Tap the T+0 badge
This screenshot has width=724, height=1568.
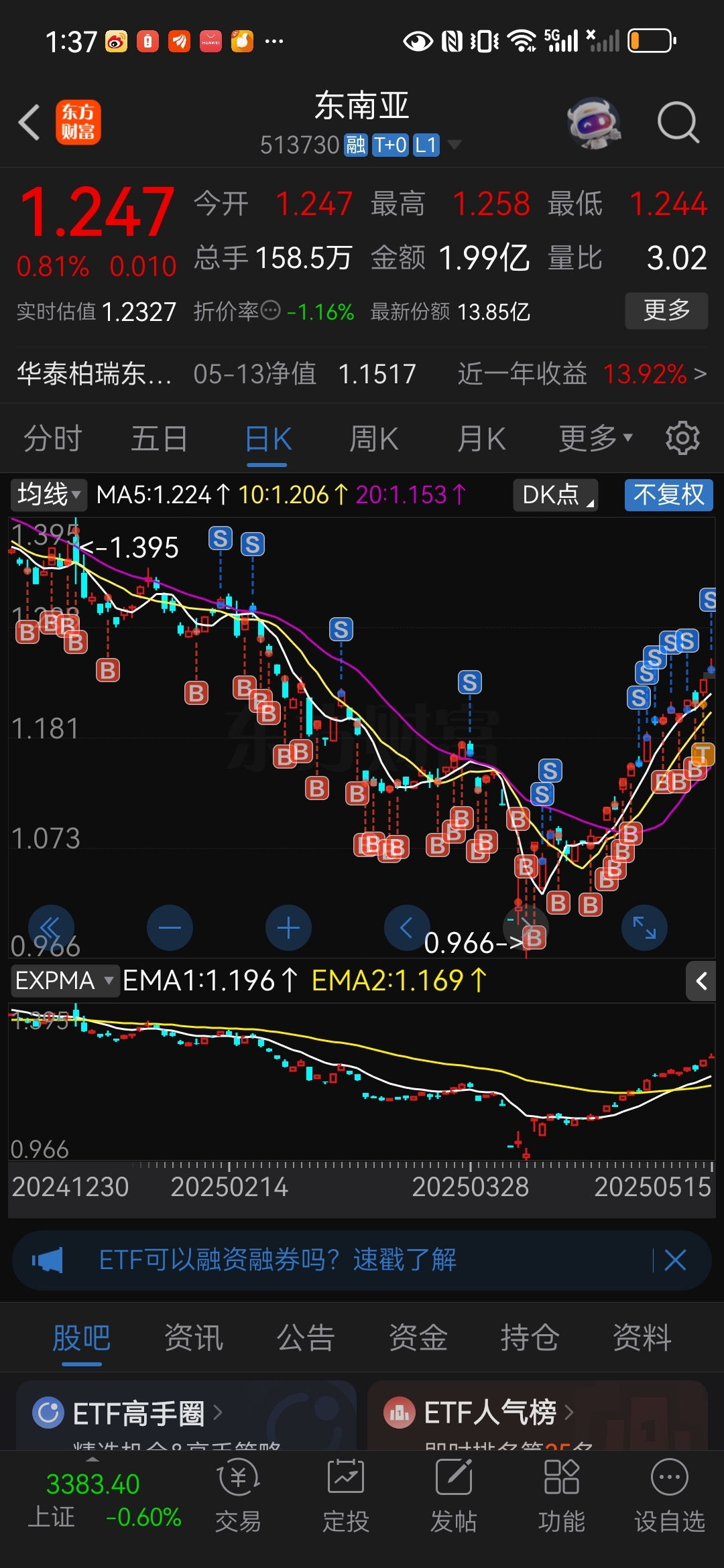[390, 145]
